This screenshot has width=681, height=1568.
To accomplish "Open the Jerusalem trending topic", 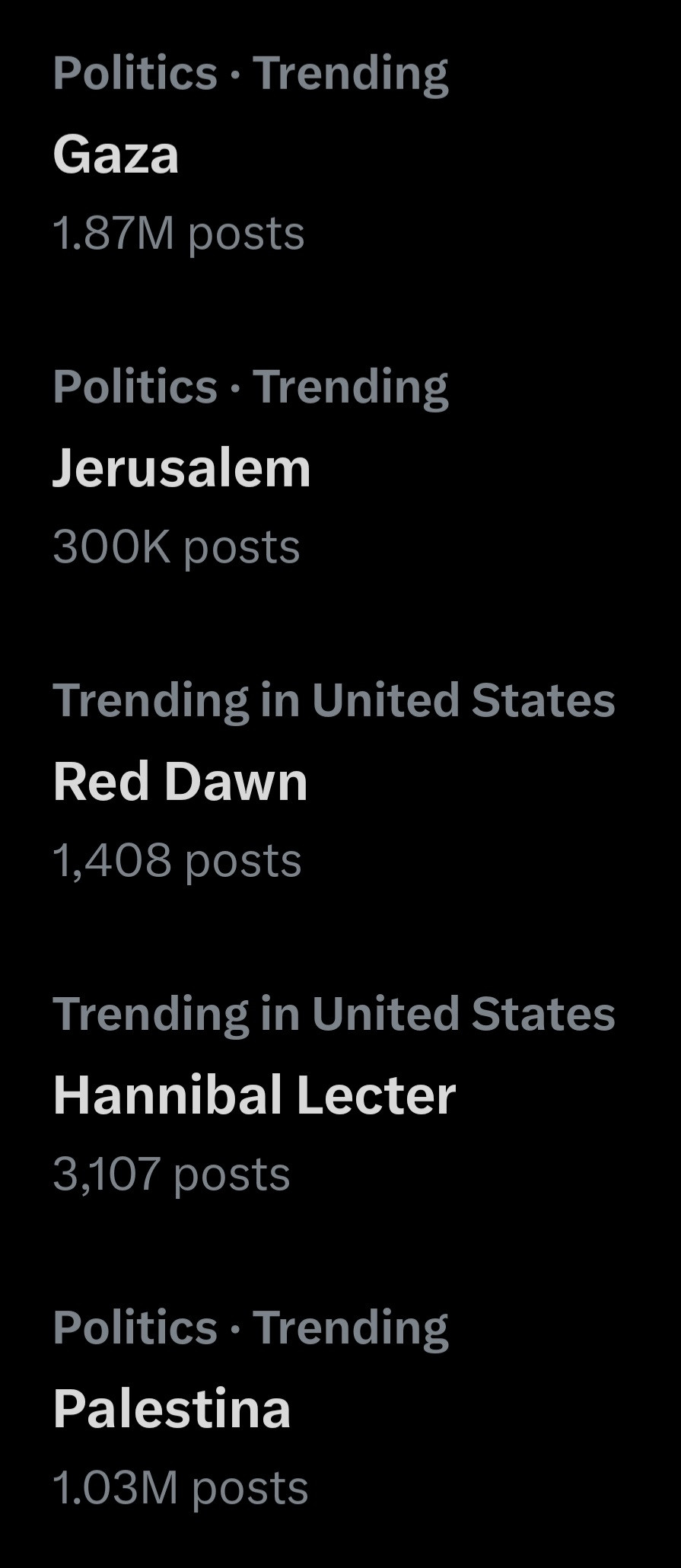I will (182, 468).
